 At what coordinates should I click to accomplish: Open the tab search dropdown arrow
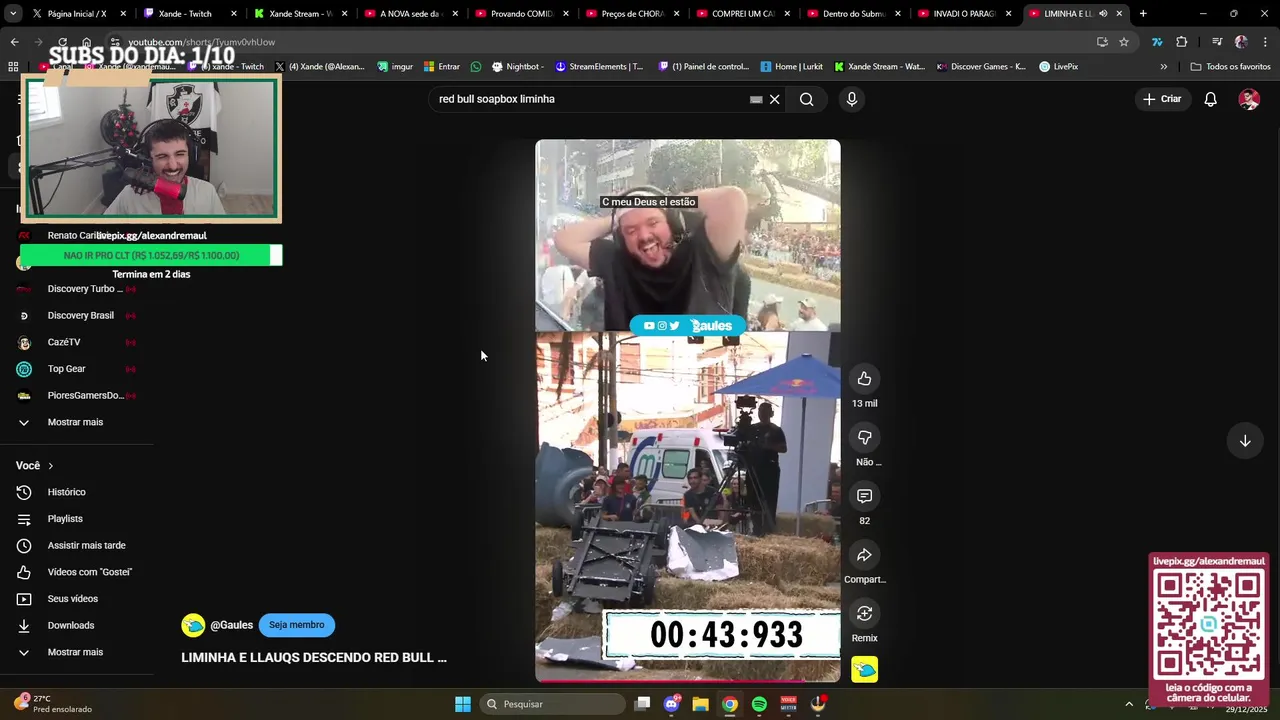(x=12, y=14)
